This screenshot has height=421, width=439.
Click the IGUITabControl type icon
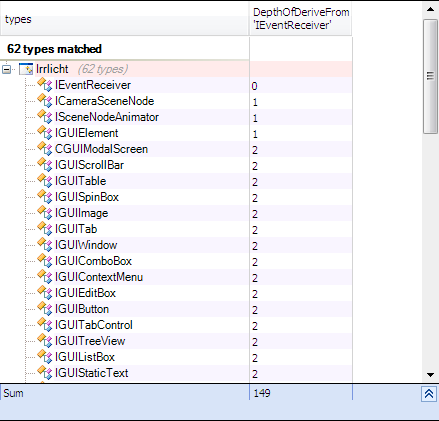coord(45,325)
